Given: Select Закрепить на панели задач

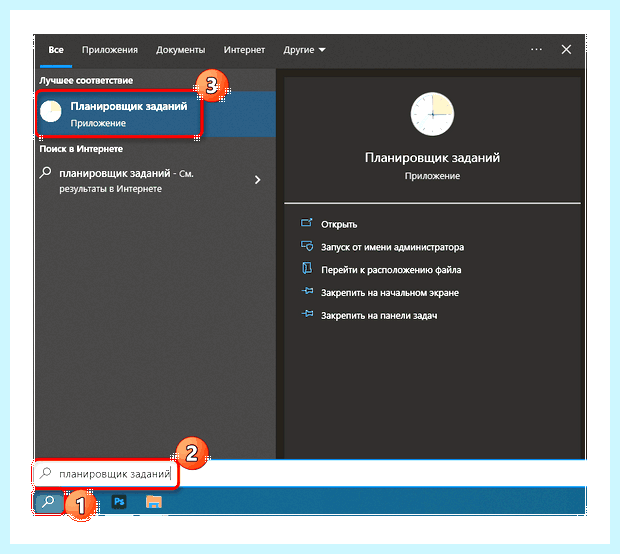Looking at the screenshot, I should [x=379, y=316].
